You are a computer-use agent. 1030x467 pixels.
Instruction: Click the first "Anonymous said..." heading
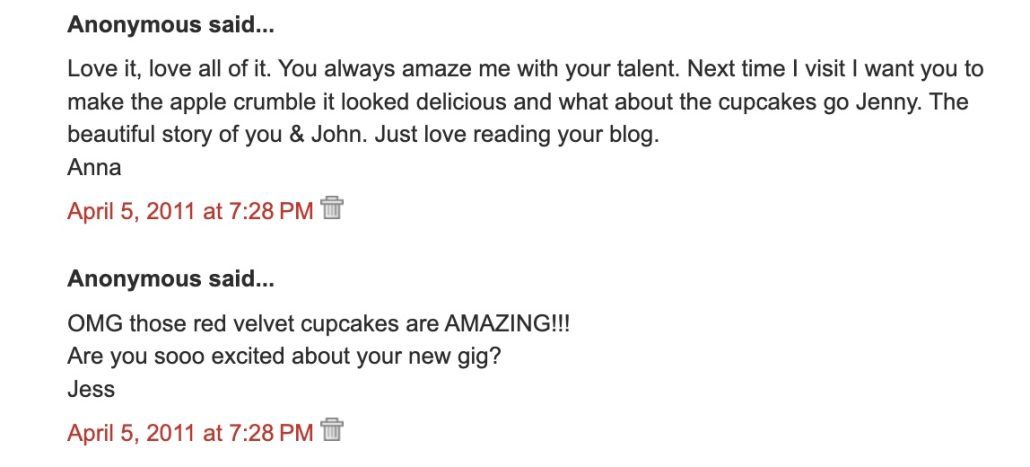pyautogui.click(x=170, y=27)
